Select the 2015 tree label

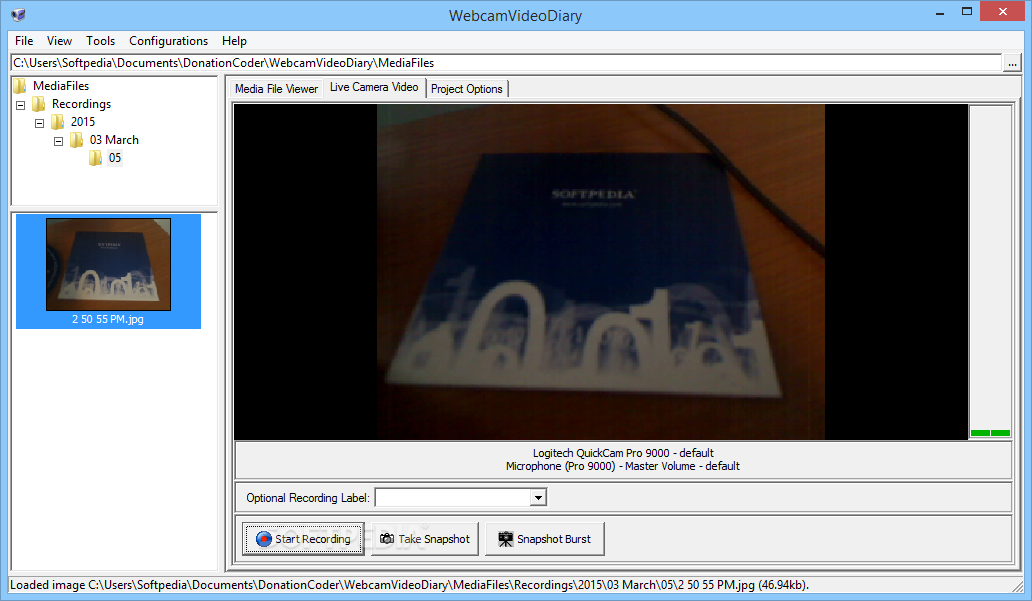coord(83,122)
